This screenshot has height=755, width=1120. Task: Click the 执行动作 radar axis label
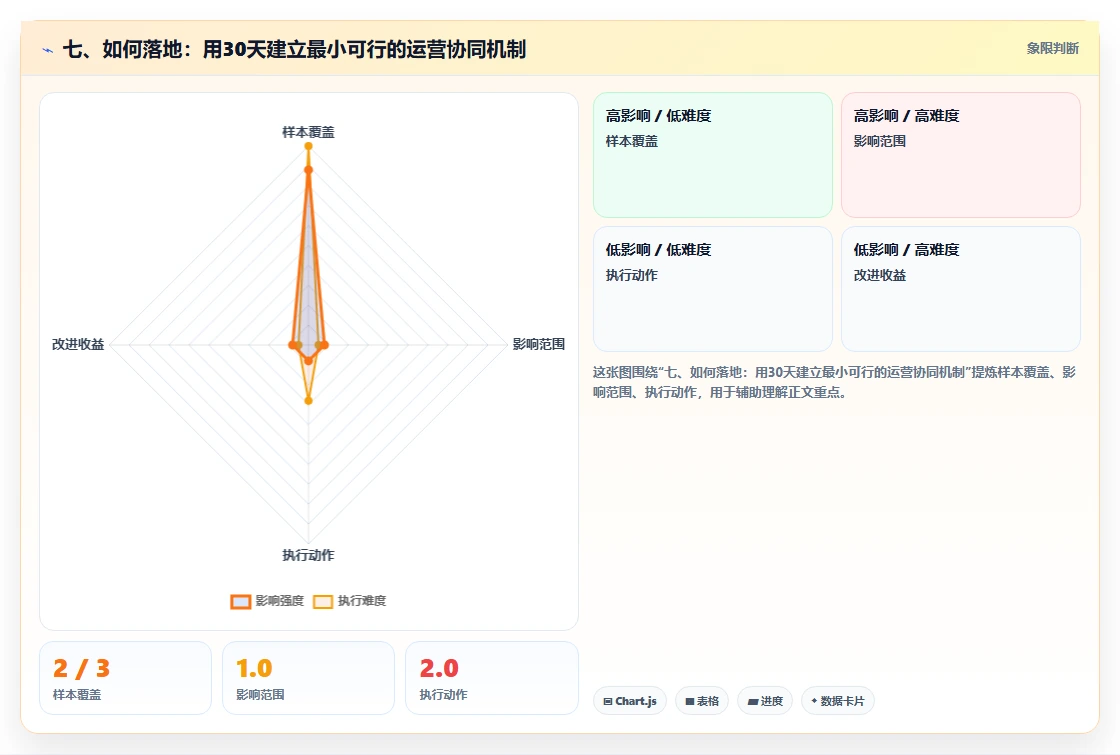[x=309, y=555]
